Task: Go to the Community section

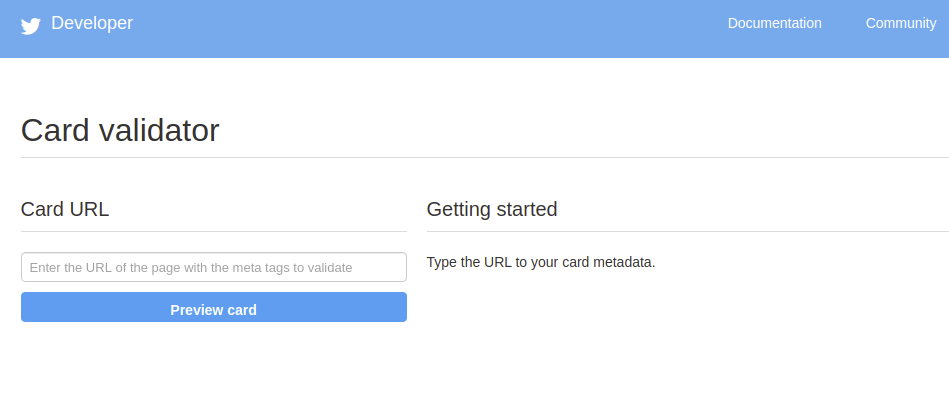Action: click(901, 23)
